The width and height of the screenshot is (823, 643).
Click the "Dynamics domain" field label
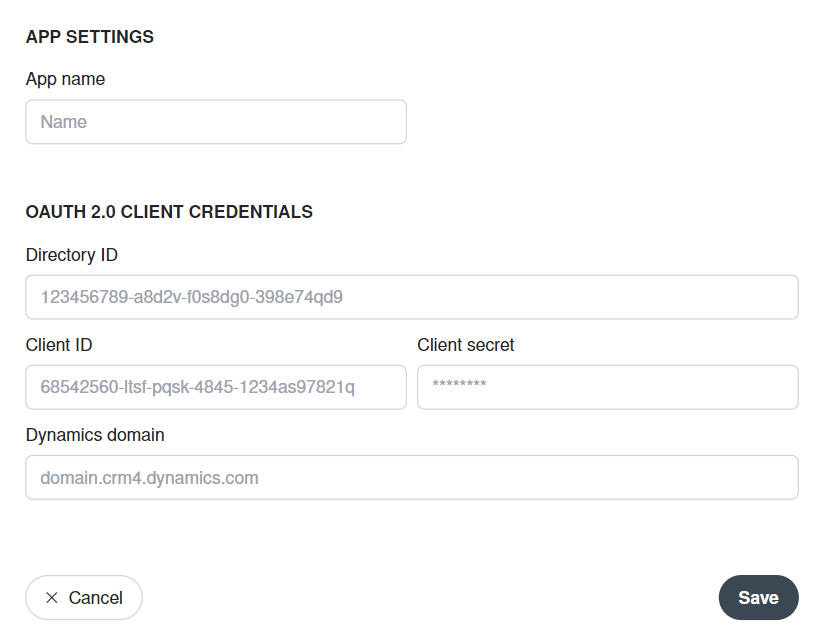(x=95, y=435)
